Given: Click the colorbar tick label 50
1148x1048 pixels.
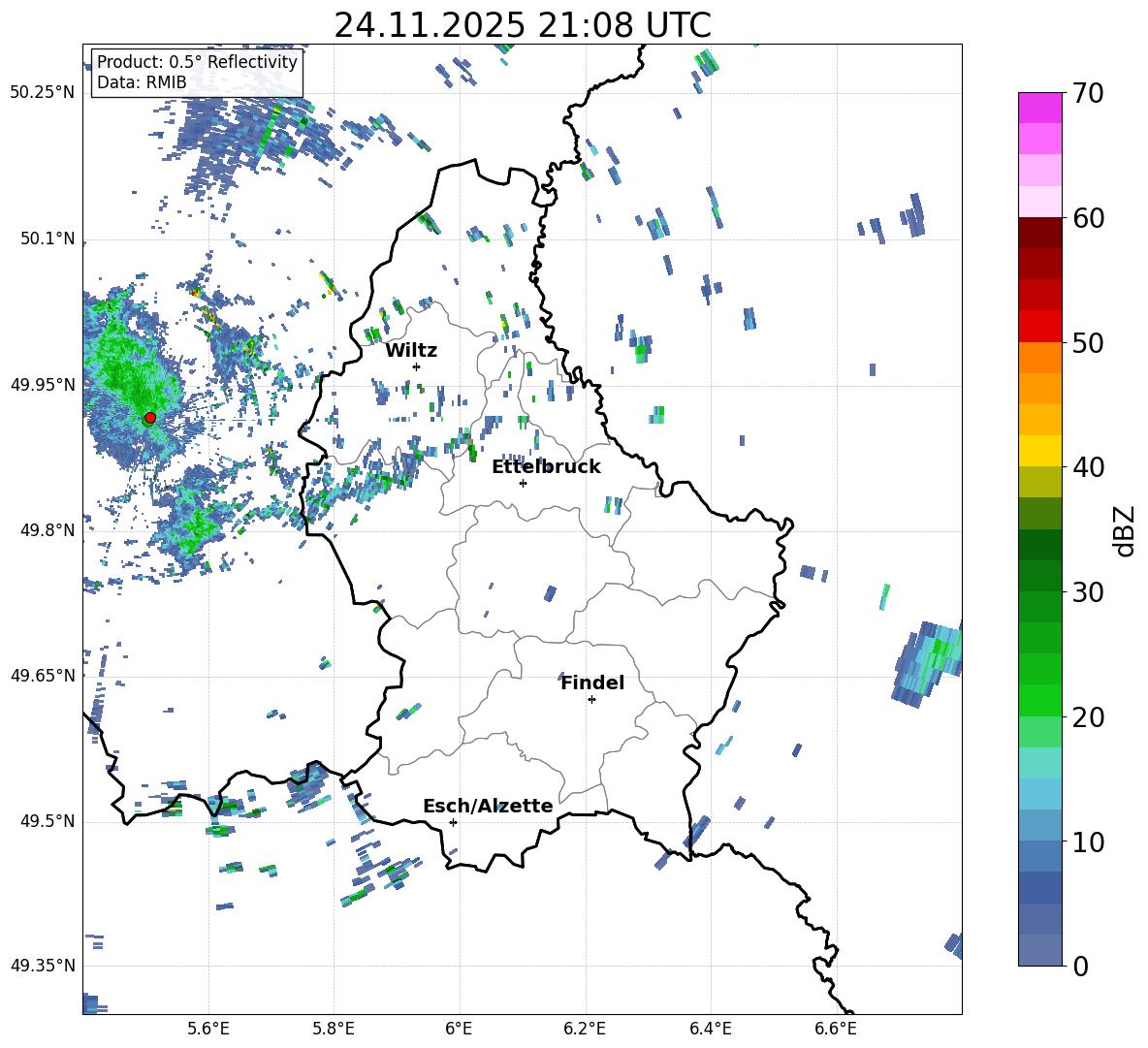Looking at the screenshot, I should coord(1088,343).
